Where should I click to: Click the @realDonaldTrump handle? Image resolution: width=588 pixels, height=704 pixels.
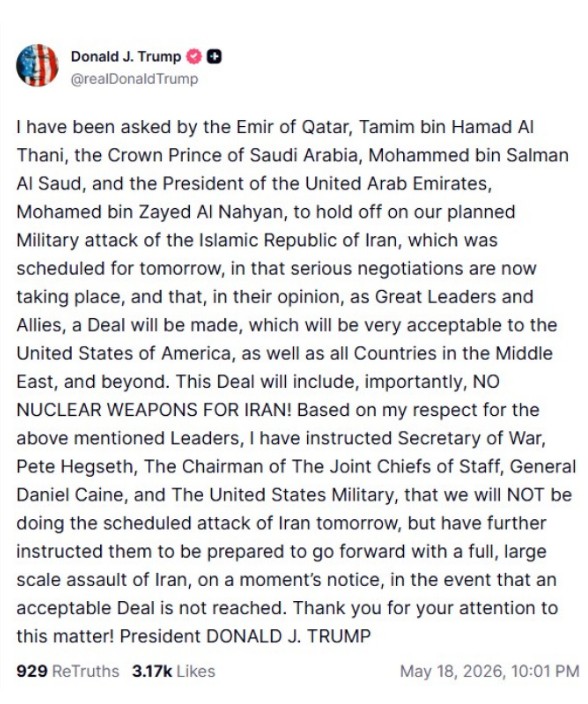click(x=134, y=79)
